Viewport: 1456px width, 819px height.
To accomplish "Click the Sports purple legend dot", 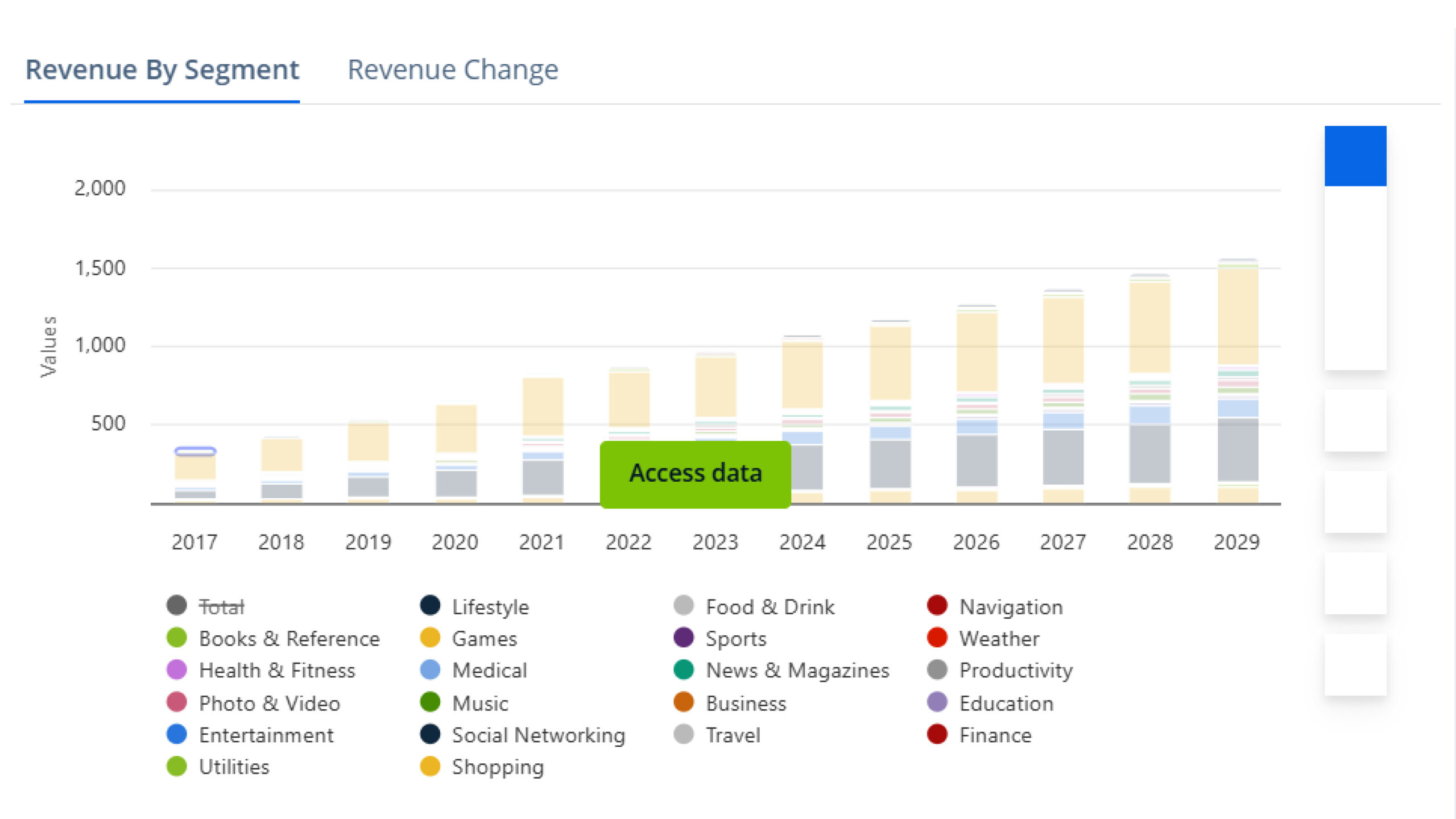I will pos(683,638).
